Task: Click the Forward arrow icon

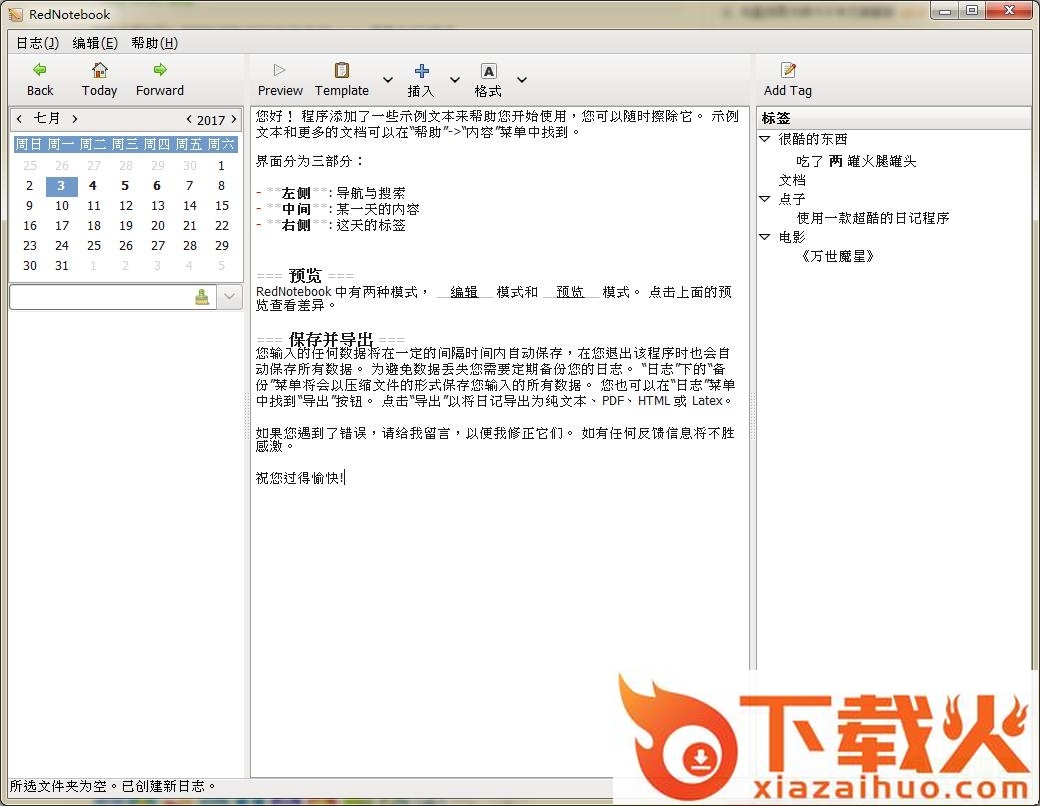Action: pos(160,70)
